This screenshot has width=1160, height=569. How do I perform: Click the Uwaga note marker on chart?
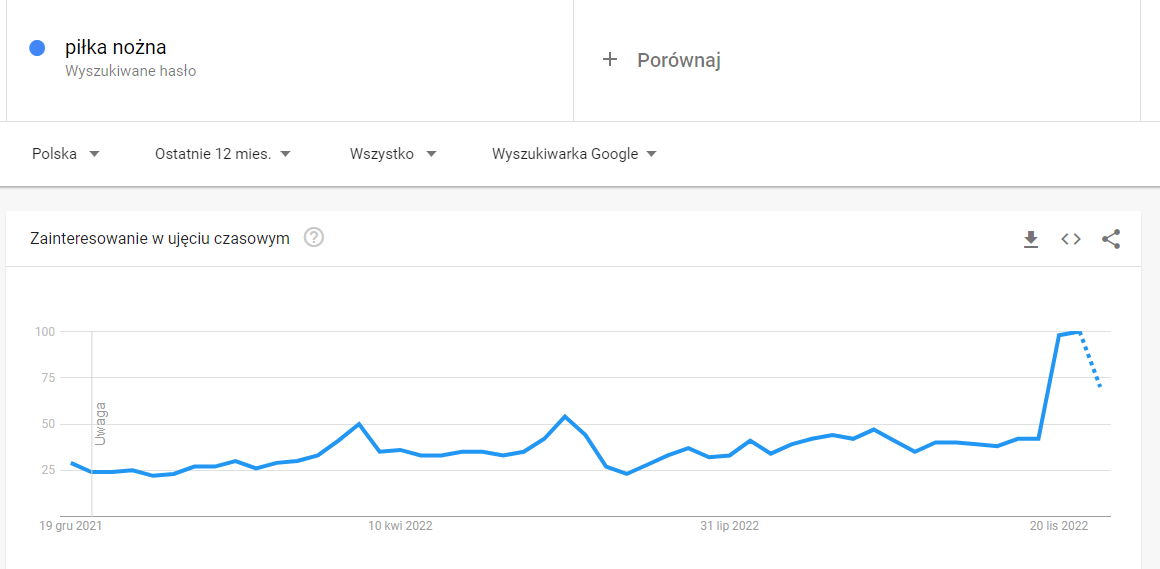click(x=100, y=423)
